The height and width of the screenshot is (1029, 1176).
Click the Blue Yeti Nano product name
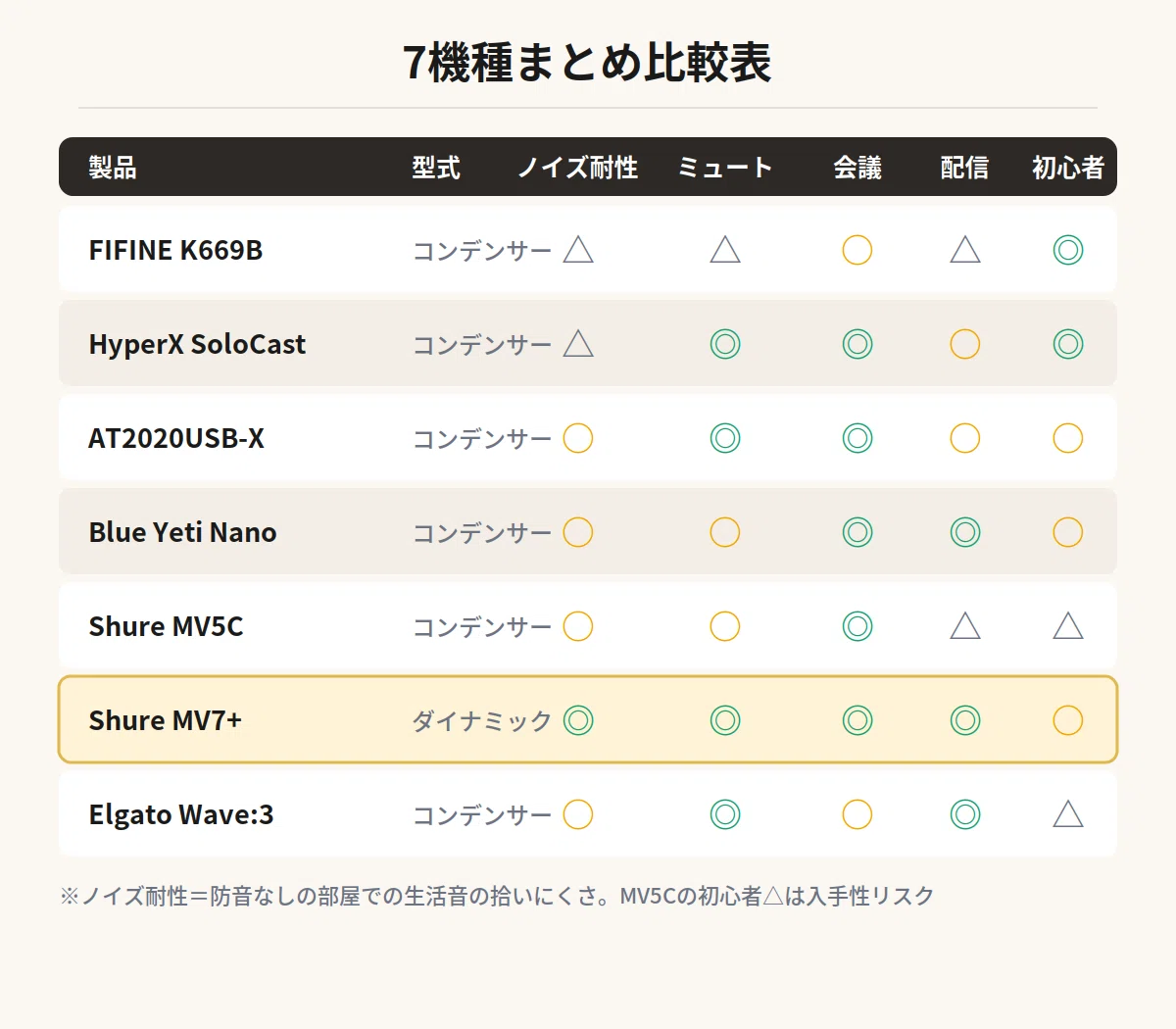(182, 532)
